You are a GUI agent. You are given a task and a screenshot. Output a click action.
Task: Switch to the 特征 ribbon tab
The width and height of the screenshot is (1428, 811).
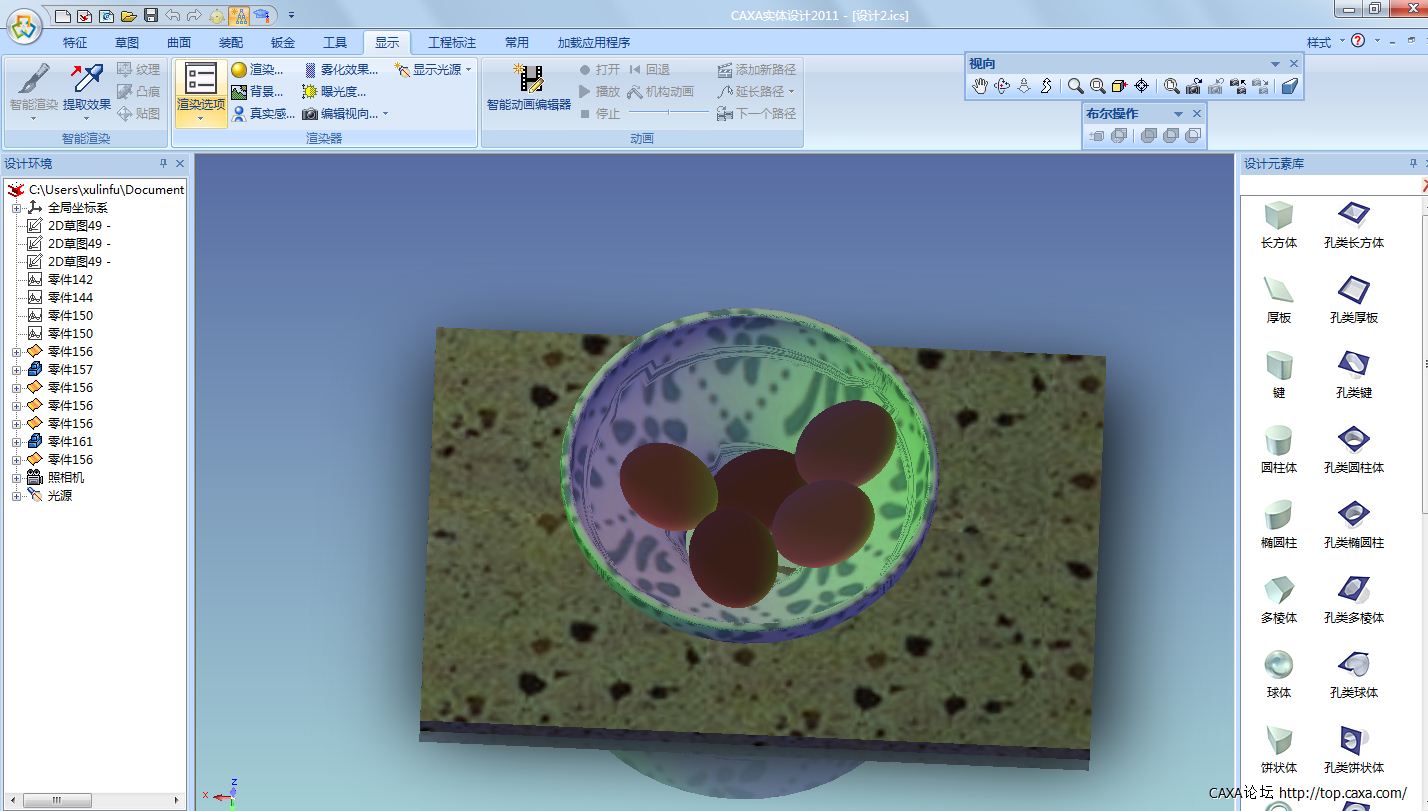pos(75,43)
